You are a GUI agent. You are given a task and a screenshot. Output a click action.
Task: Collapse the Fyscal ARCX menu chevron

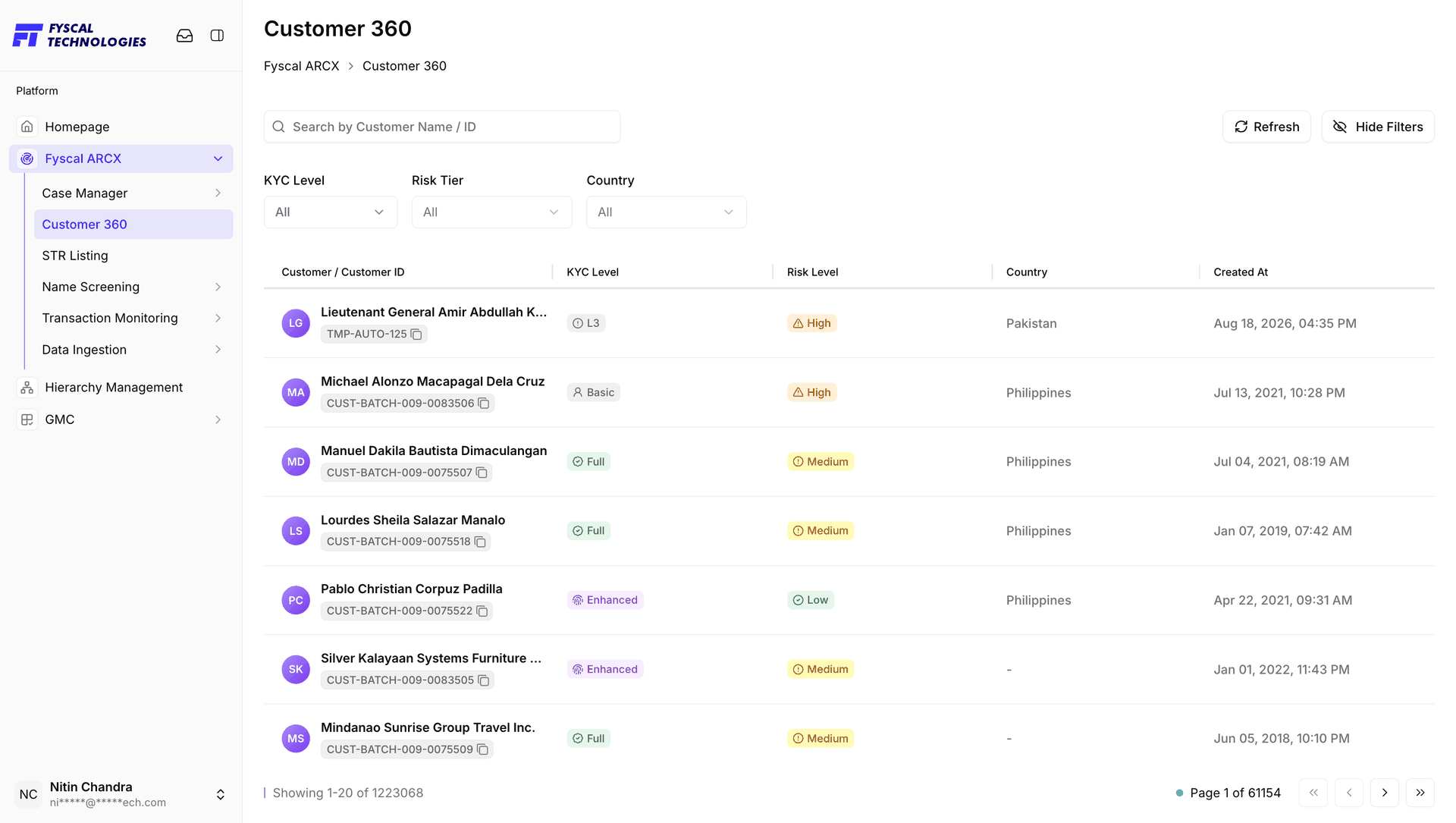(218, 159)
